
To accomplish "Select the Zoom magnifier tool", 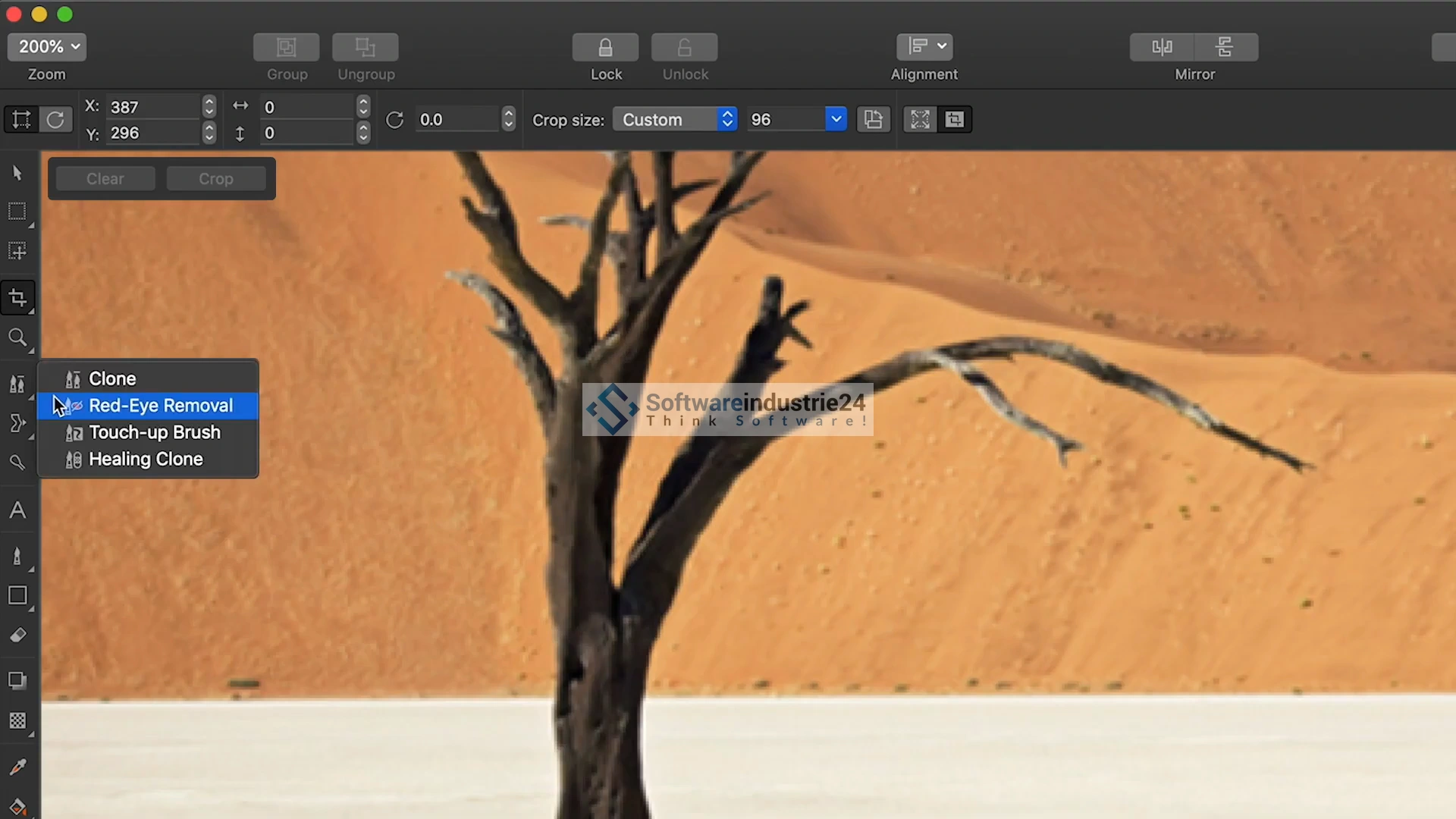I will coord(17,337).
